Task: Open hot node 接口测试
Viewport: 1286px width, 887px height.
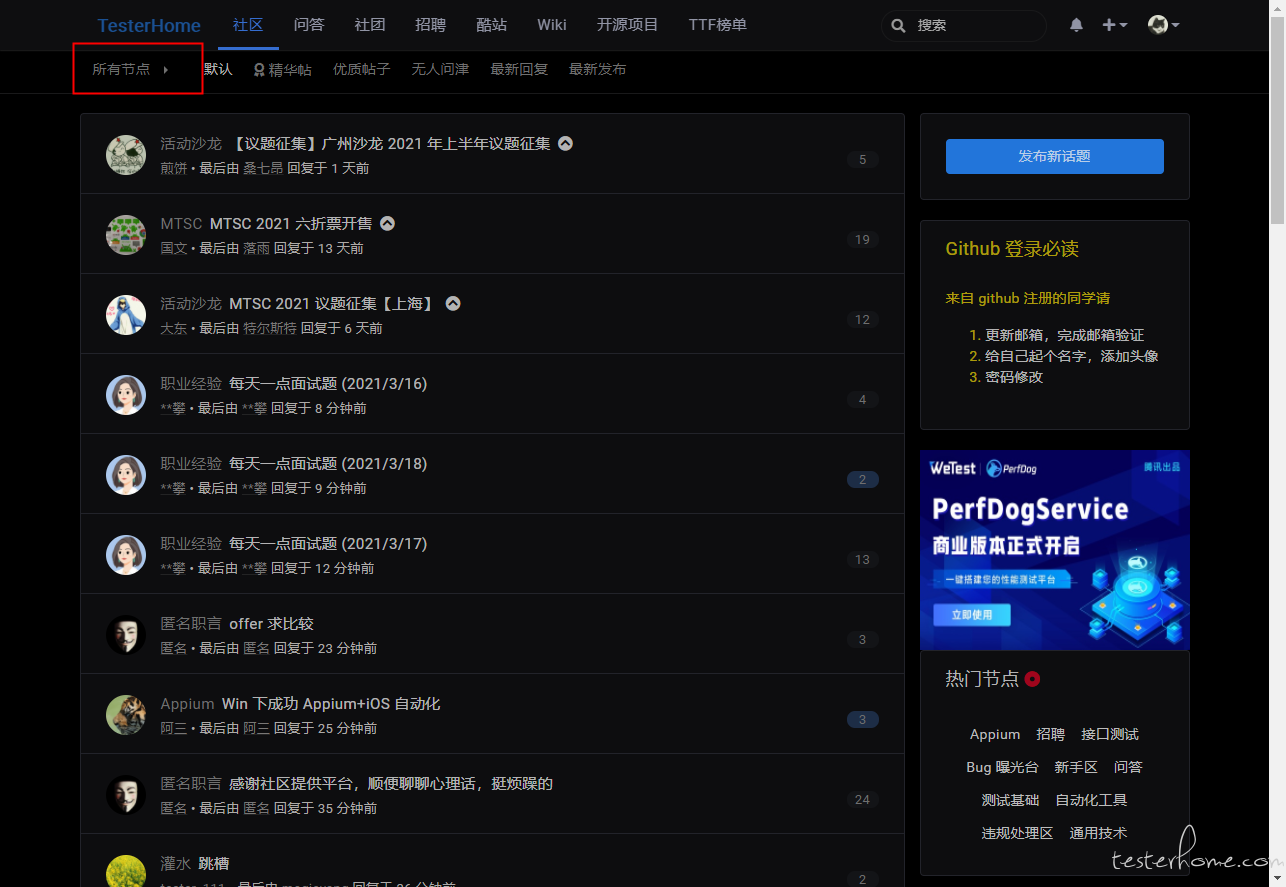Action: (x=1110, y=734)
